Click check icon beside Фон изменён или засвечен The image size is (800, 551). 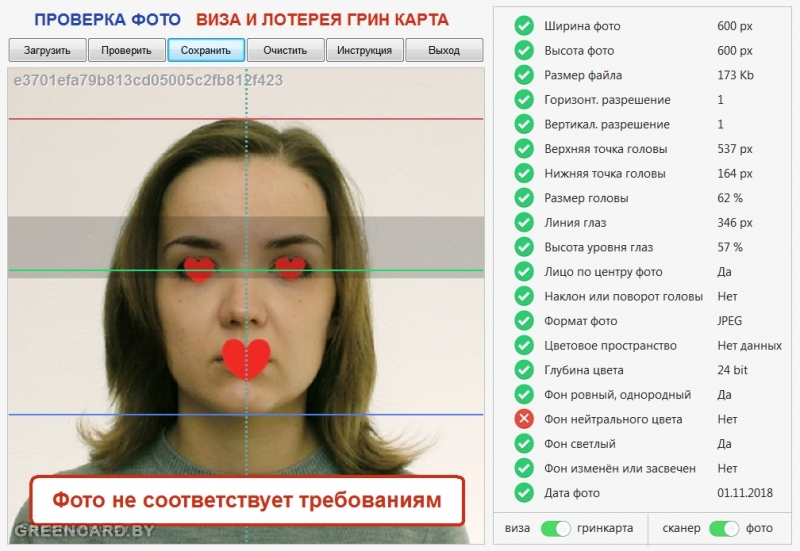(x=524, y=468)
